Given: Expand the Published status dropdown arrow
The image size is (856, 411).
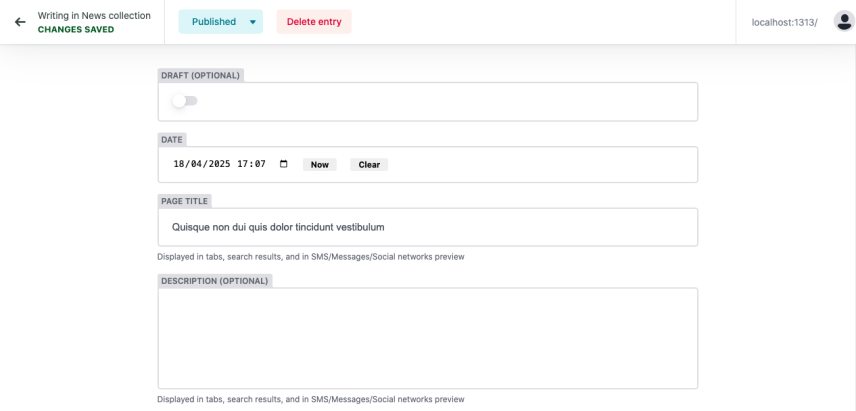Looking at the screenshot, I should click(253, 22).
